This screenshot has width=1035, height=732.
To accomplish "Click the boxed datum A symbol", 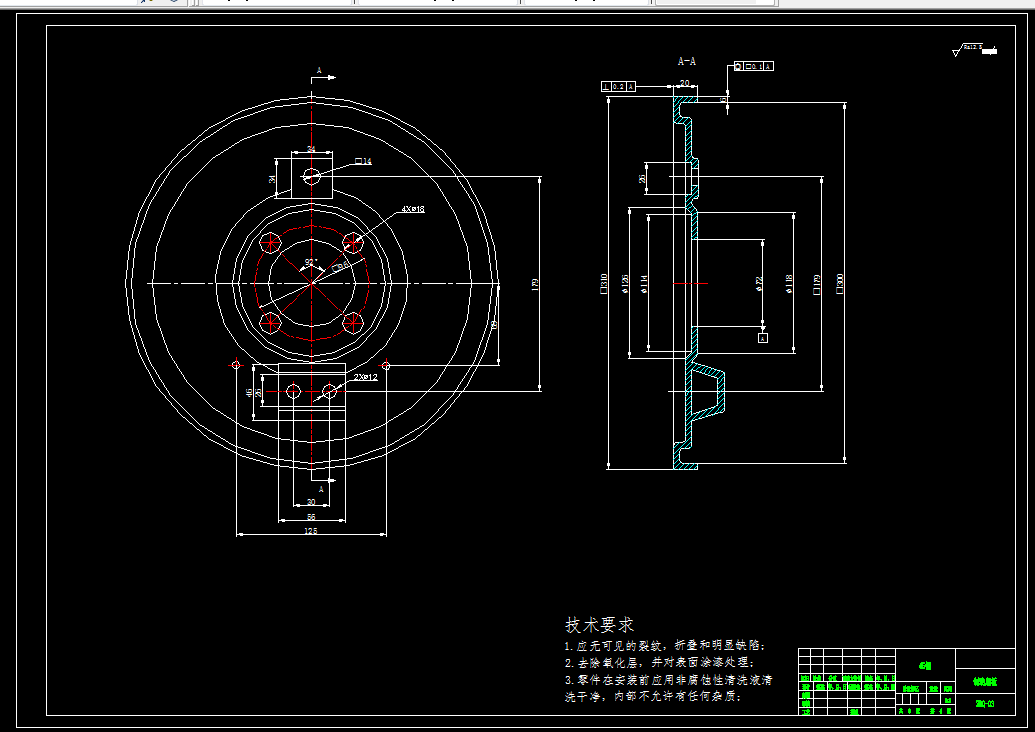I will pyautogui.click(x=763, y=338).
